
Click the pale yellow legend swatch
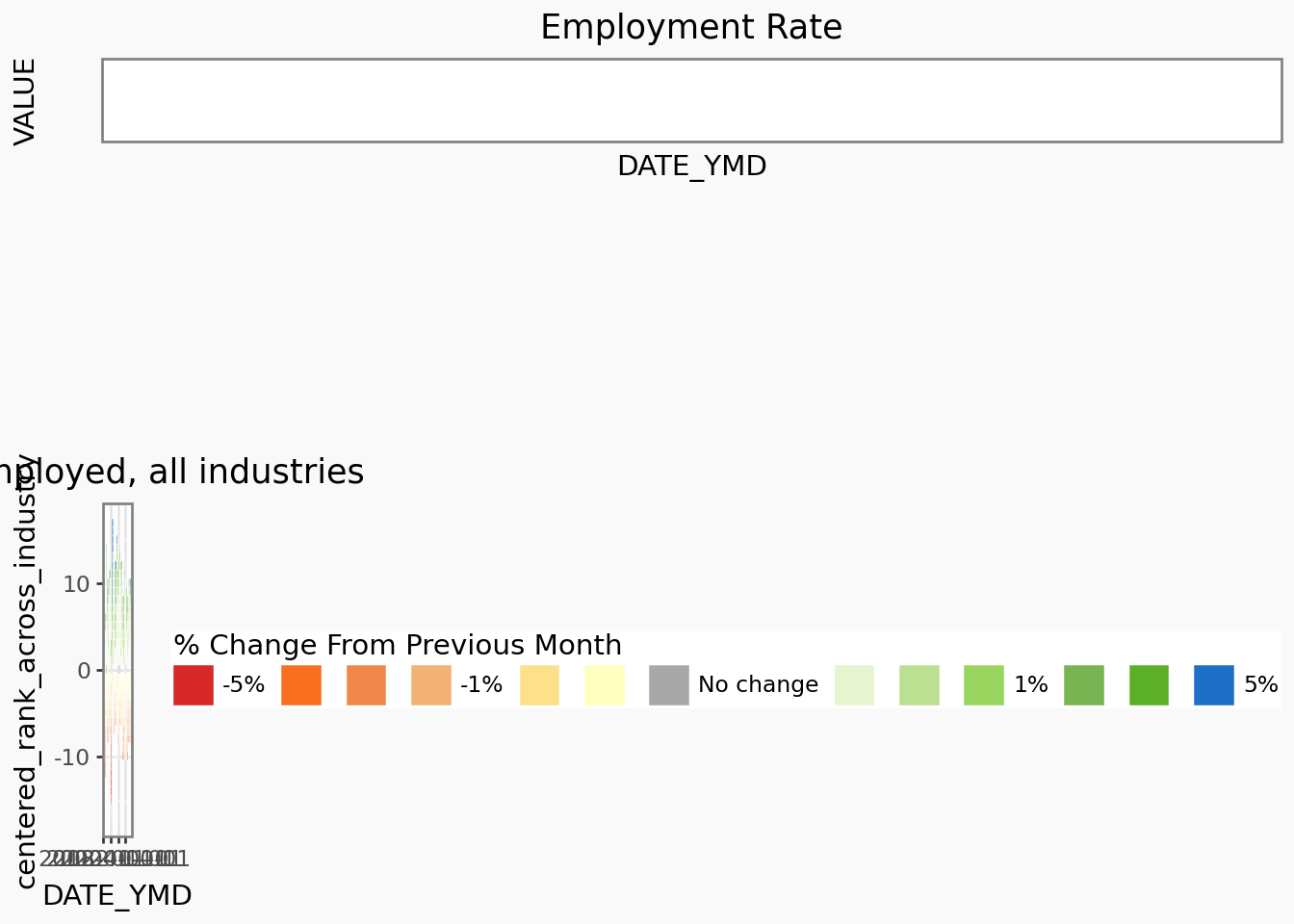pos(604,685)
